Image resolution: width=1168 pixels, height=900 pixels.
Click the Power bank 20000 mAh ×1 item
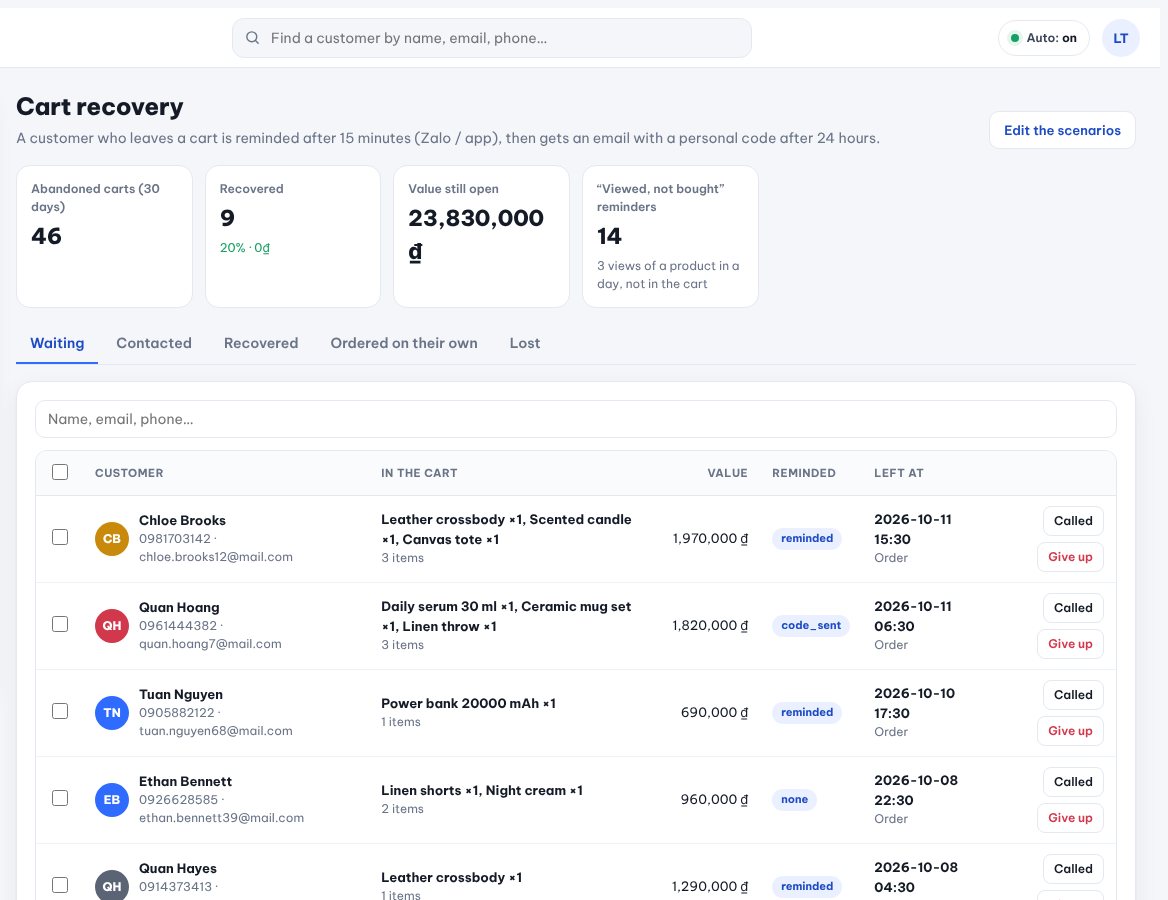coord(469,704)
